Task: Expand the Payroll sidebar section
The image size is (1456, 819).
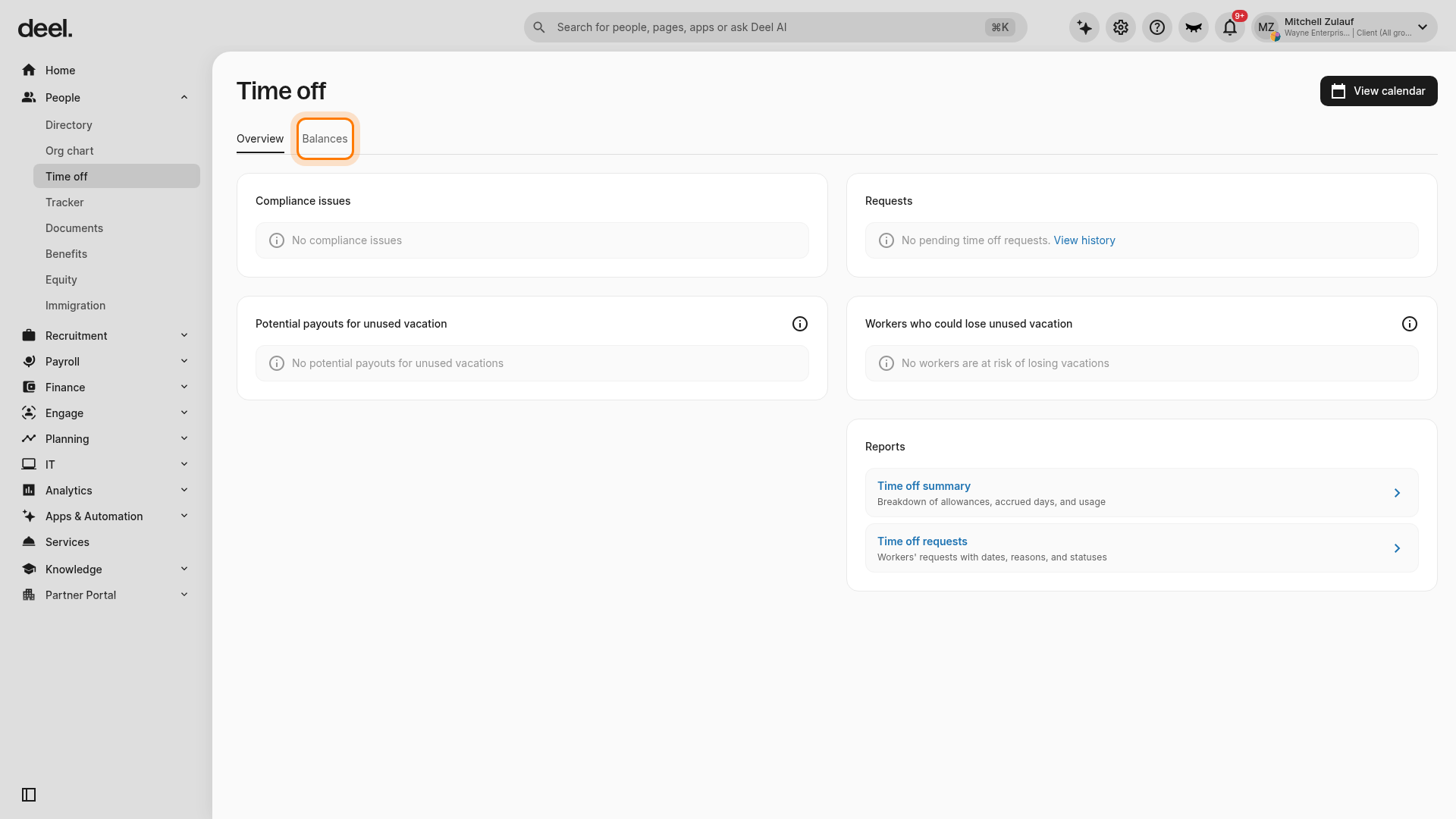Action: 184,361
